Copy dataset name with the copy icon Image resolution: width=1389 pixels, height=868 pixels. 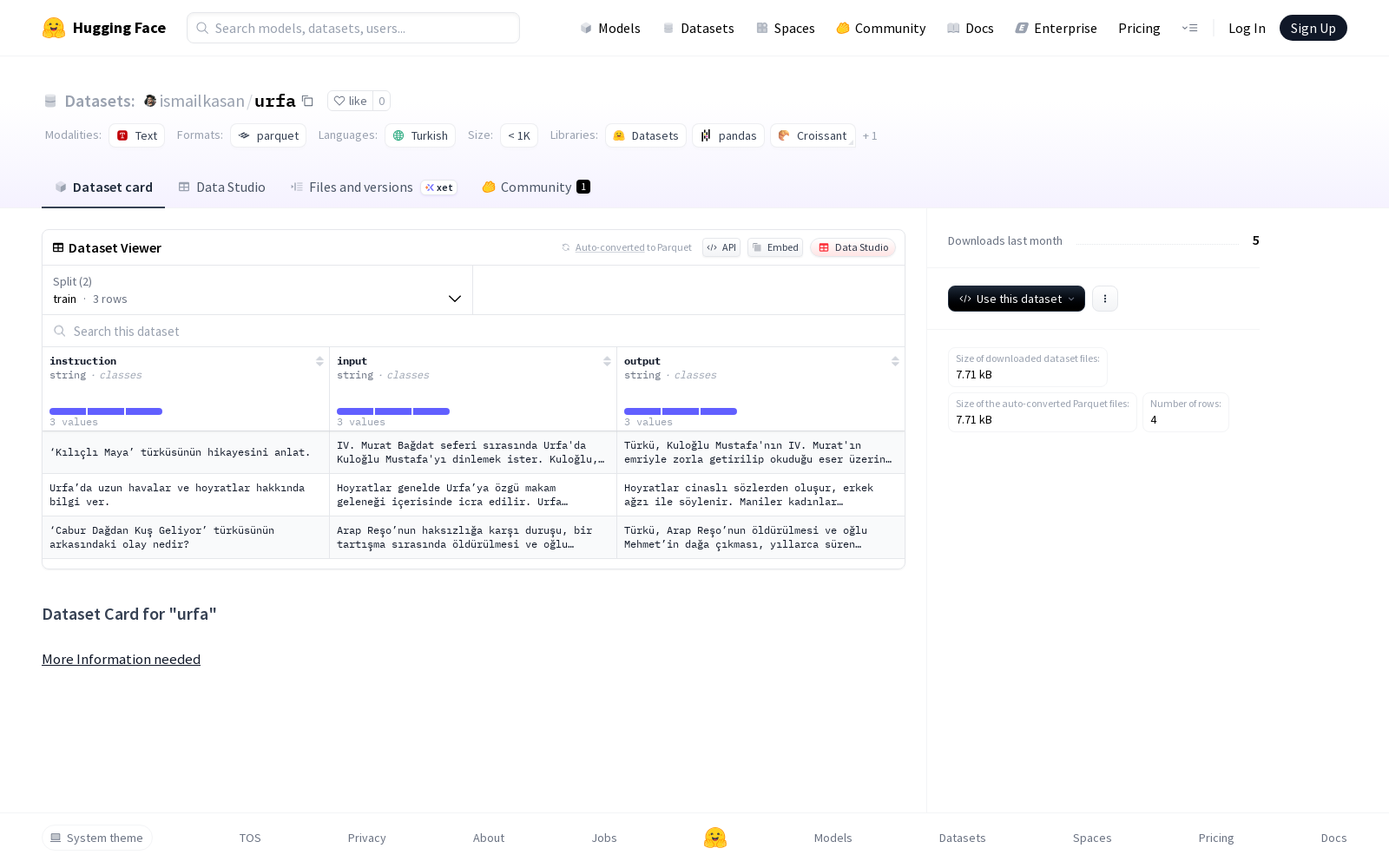pos(307,101)
